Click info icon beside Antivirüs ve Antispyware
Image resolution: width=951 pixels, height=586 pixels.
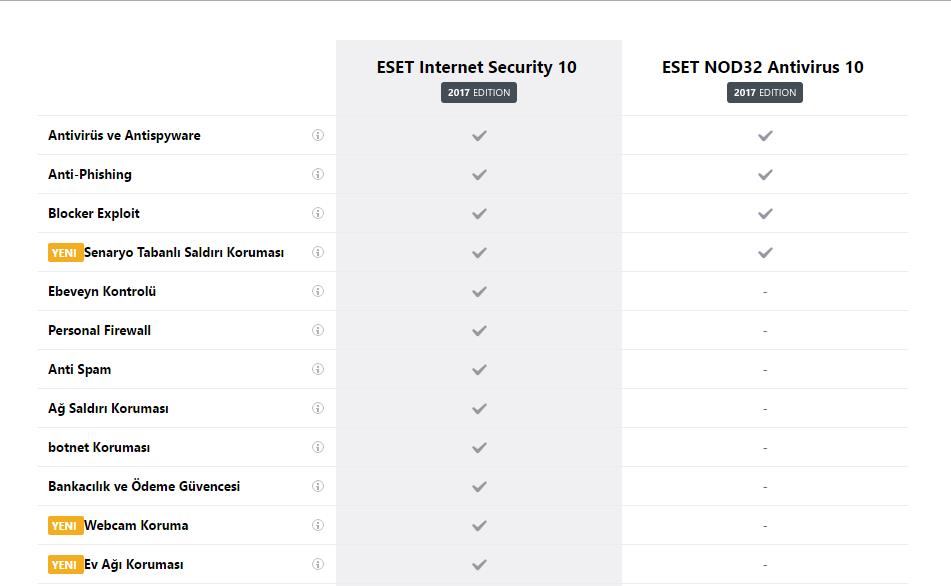318,135
